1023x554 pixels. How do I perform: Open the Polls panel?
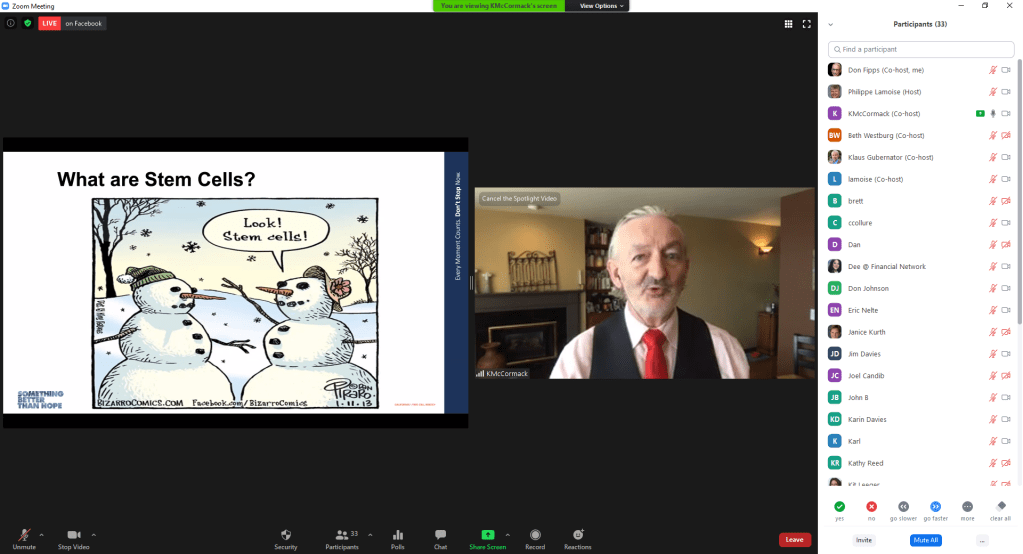pyautogui.click(x=398, y=535)
